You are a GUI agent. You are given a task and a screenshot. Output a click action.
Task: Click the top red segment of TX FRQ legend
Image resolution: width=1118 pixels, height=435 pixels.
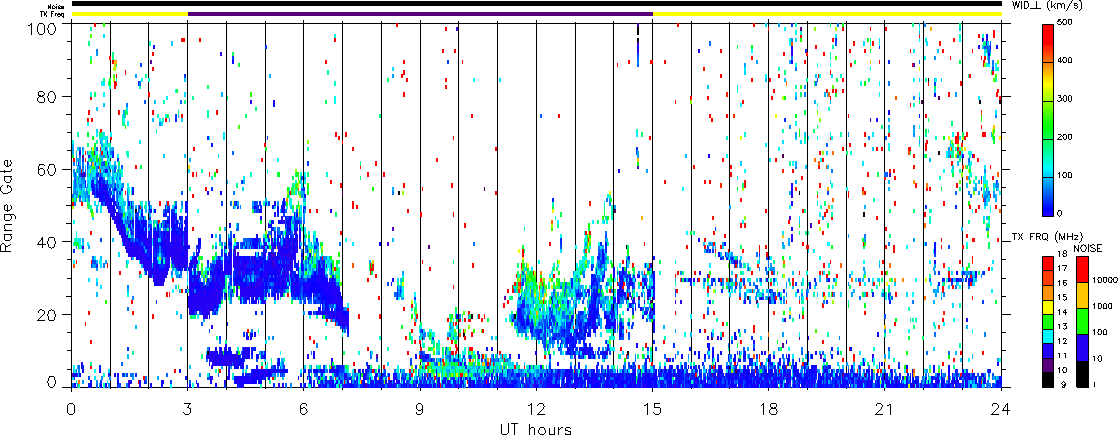(x=1048, y=263)
